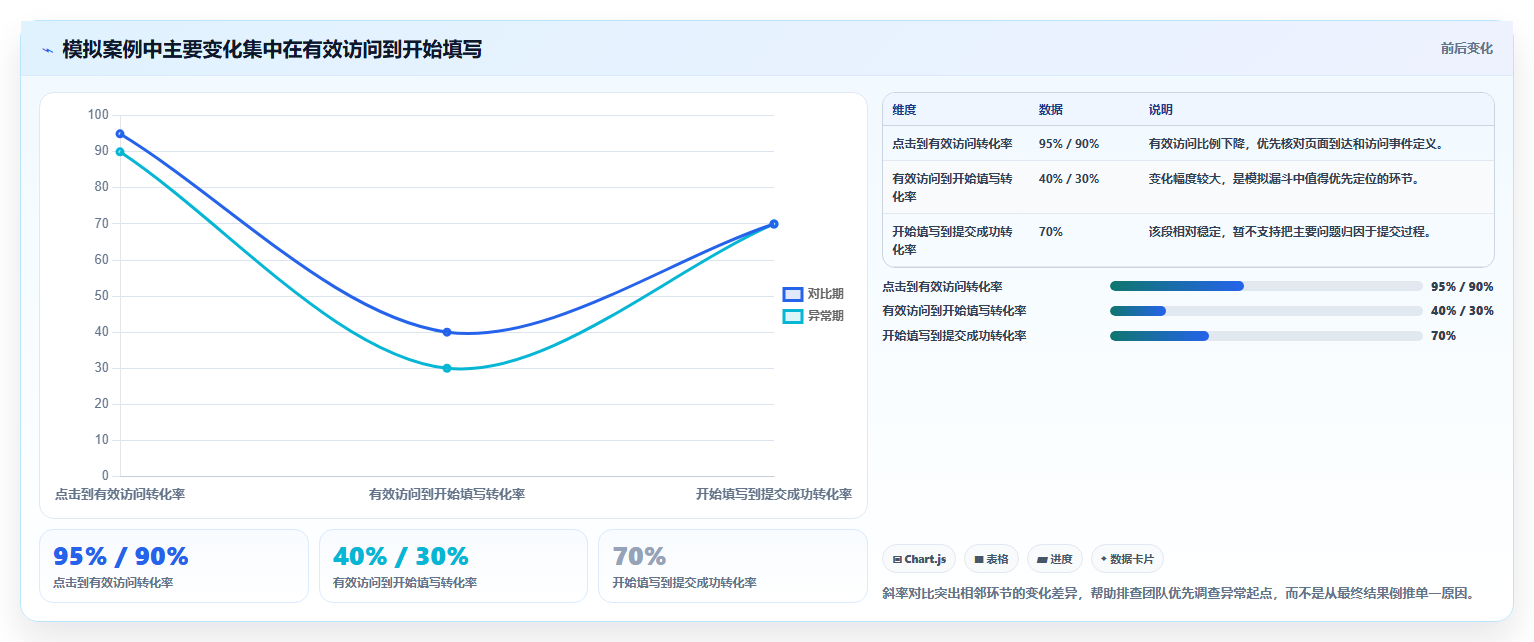
Task: Click the pulse icon beside the panel title
Action: click(x=47, y=50)
